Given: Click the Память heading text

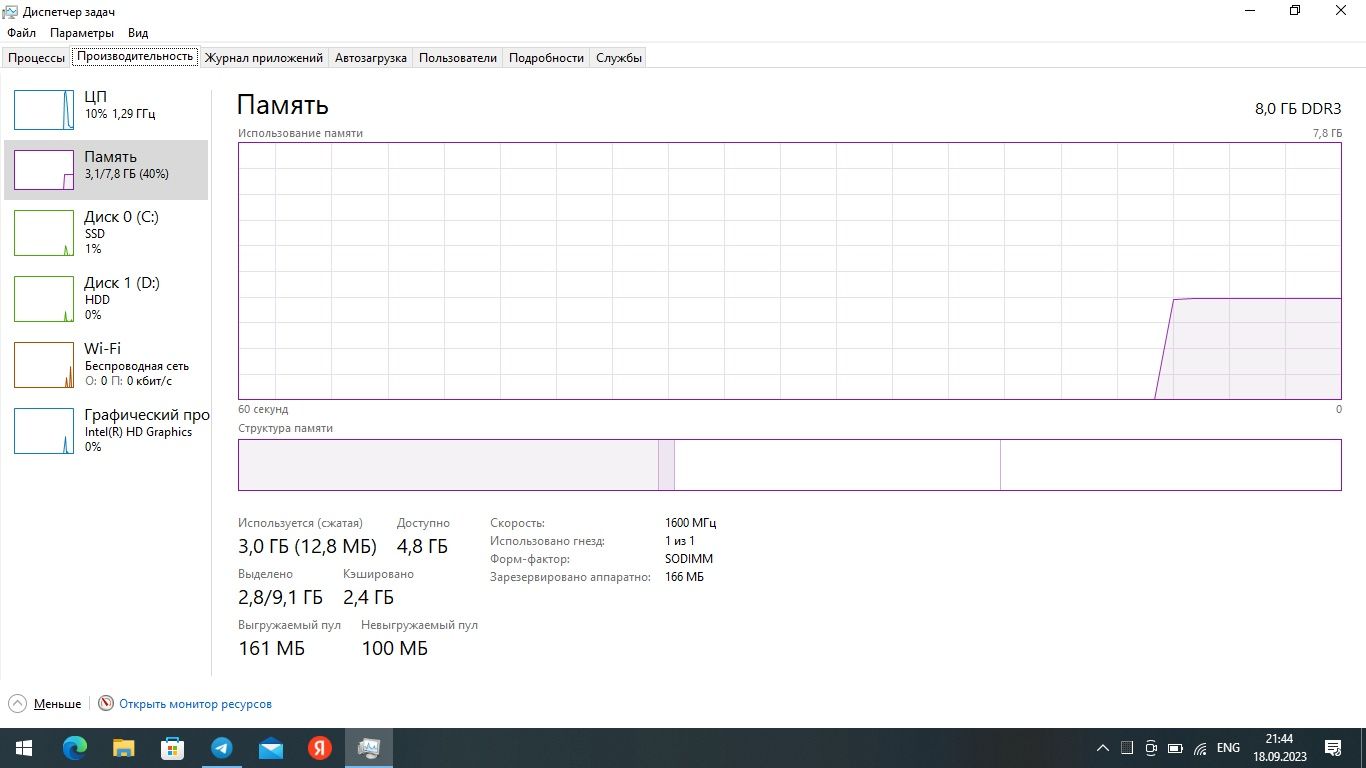Looking at the screenshot, I should point(283,105).
